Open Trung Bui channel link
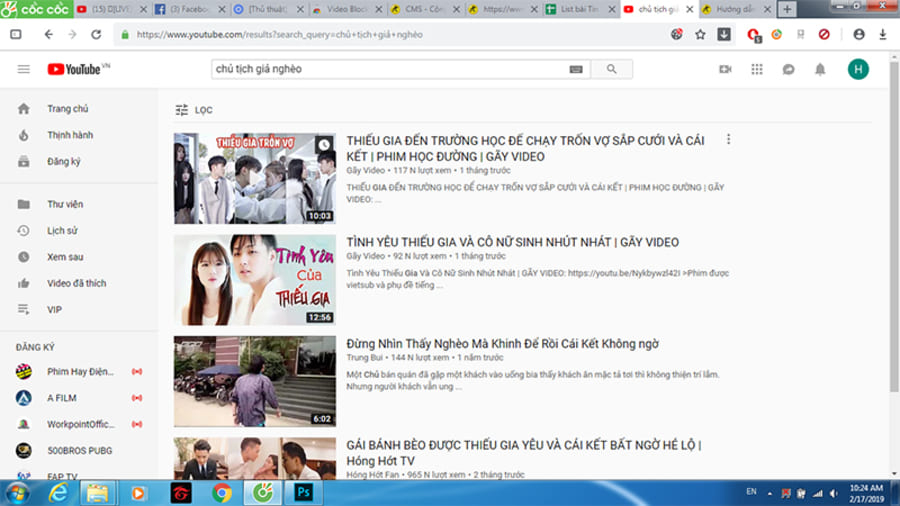The height and width of the screenshot is (506, 900). (x=364, y=357)
